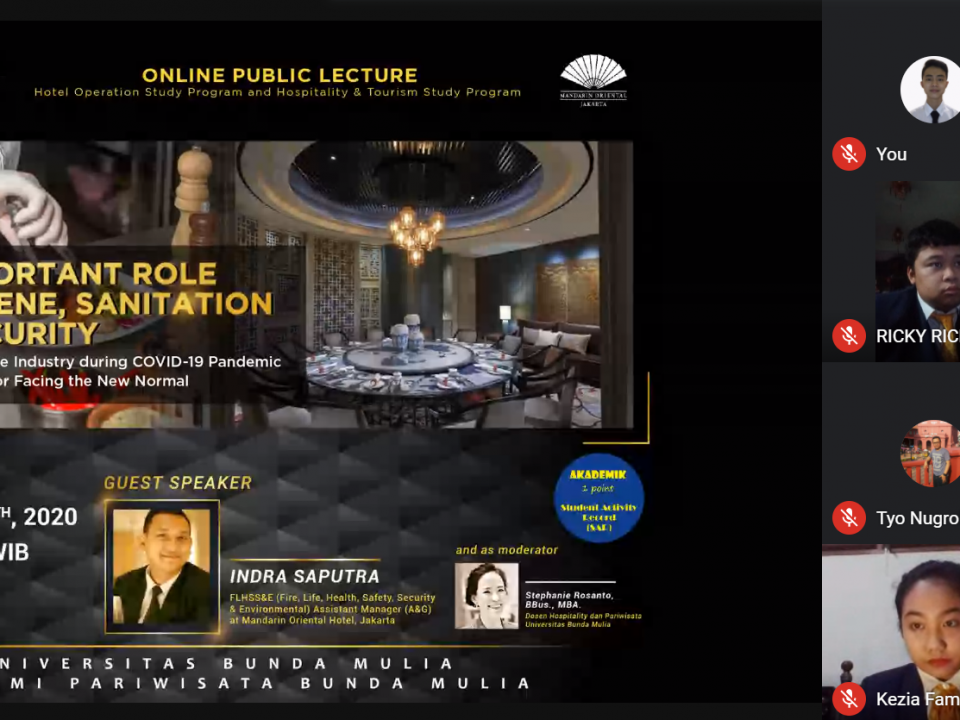Select the RICKY participant video tile
The height and width of the screenshot is (720, 960).
coord(918,271)
